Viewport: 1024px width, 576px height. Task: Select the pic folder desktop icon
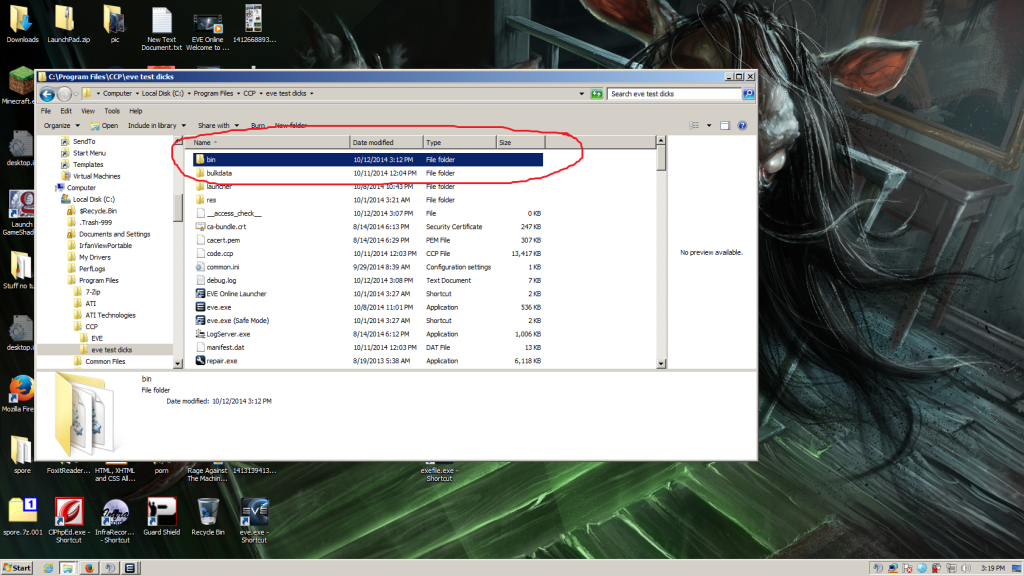[x=114, y=24]
